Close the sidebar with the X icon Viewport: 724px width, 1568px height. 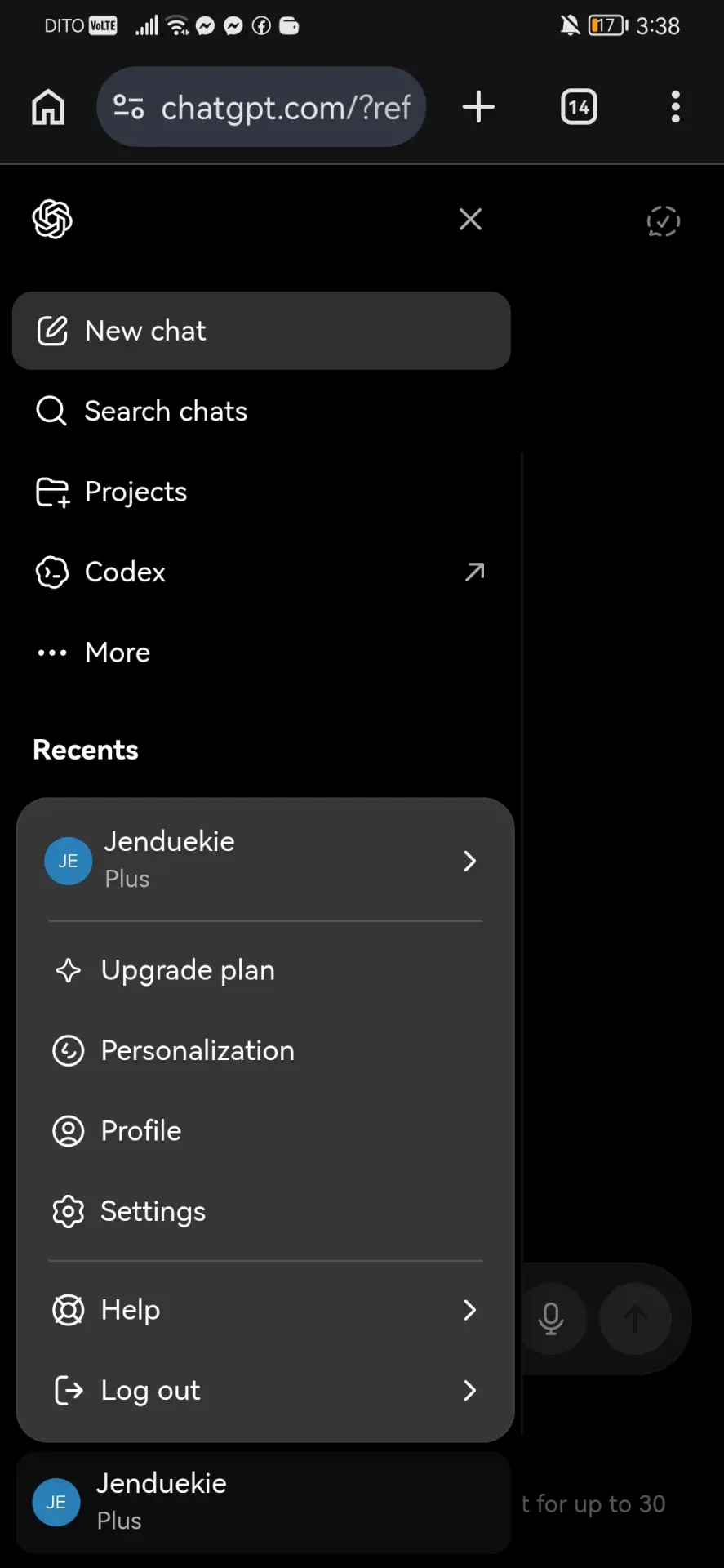tap(470, 219)
